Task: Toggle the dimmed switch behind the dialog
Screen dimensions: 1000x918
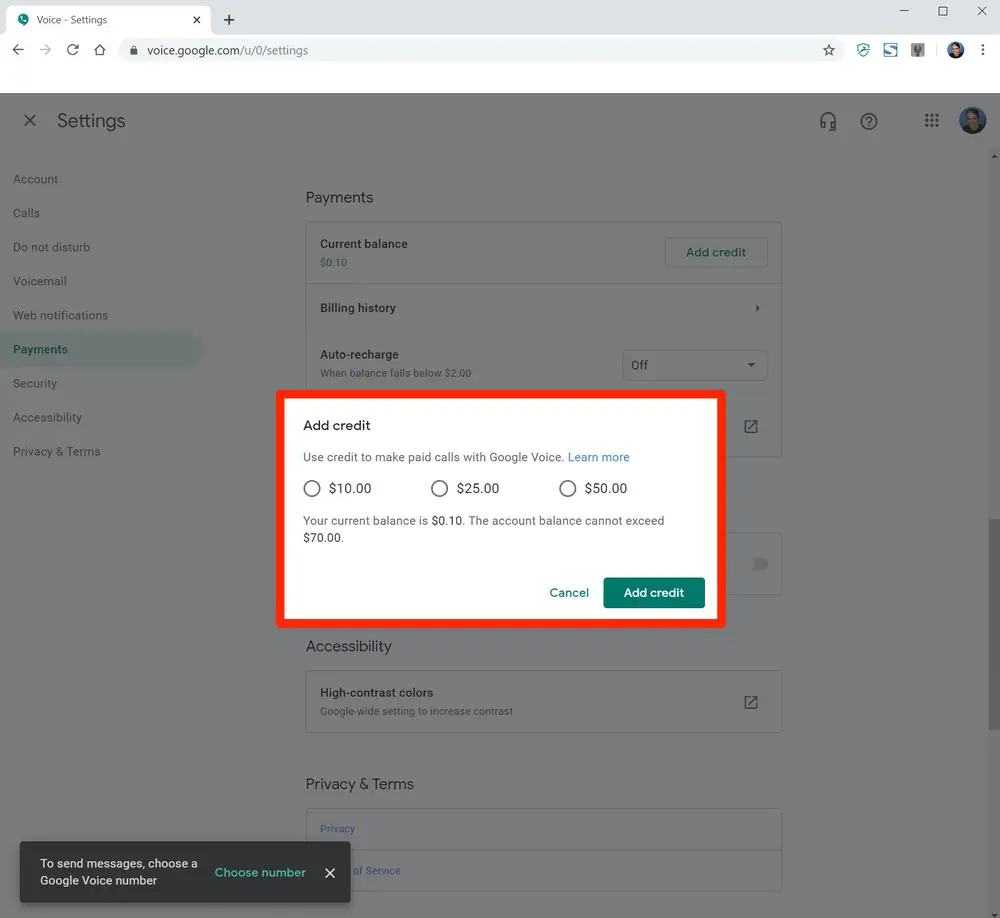Action: coord(759,564)
